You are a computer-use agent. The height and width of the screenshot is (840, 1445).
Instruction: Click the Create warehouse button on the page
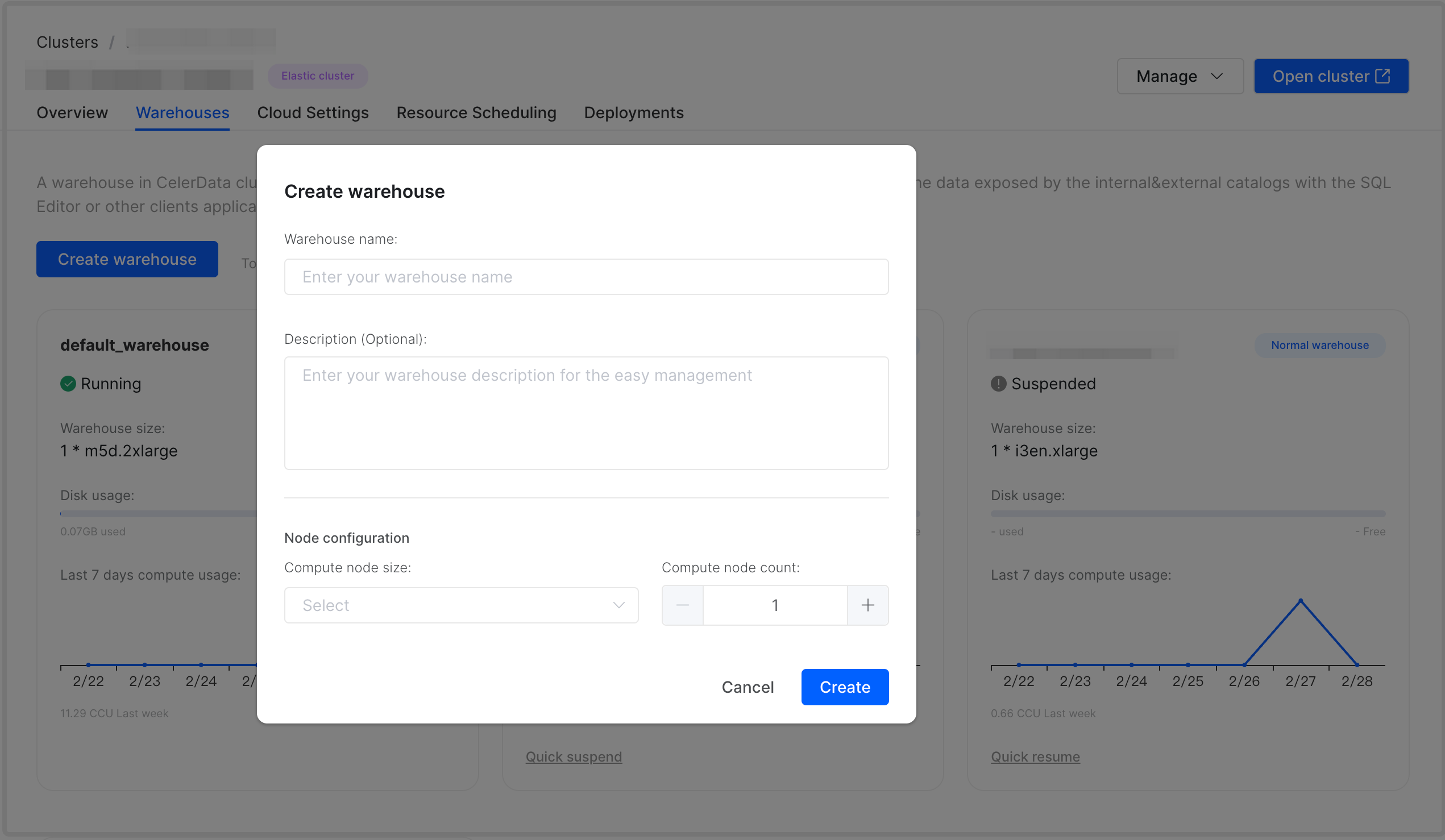(x=127, y=259)
